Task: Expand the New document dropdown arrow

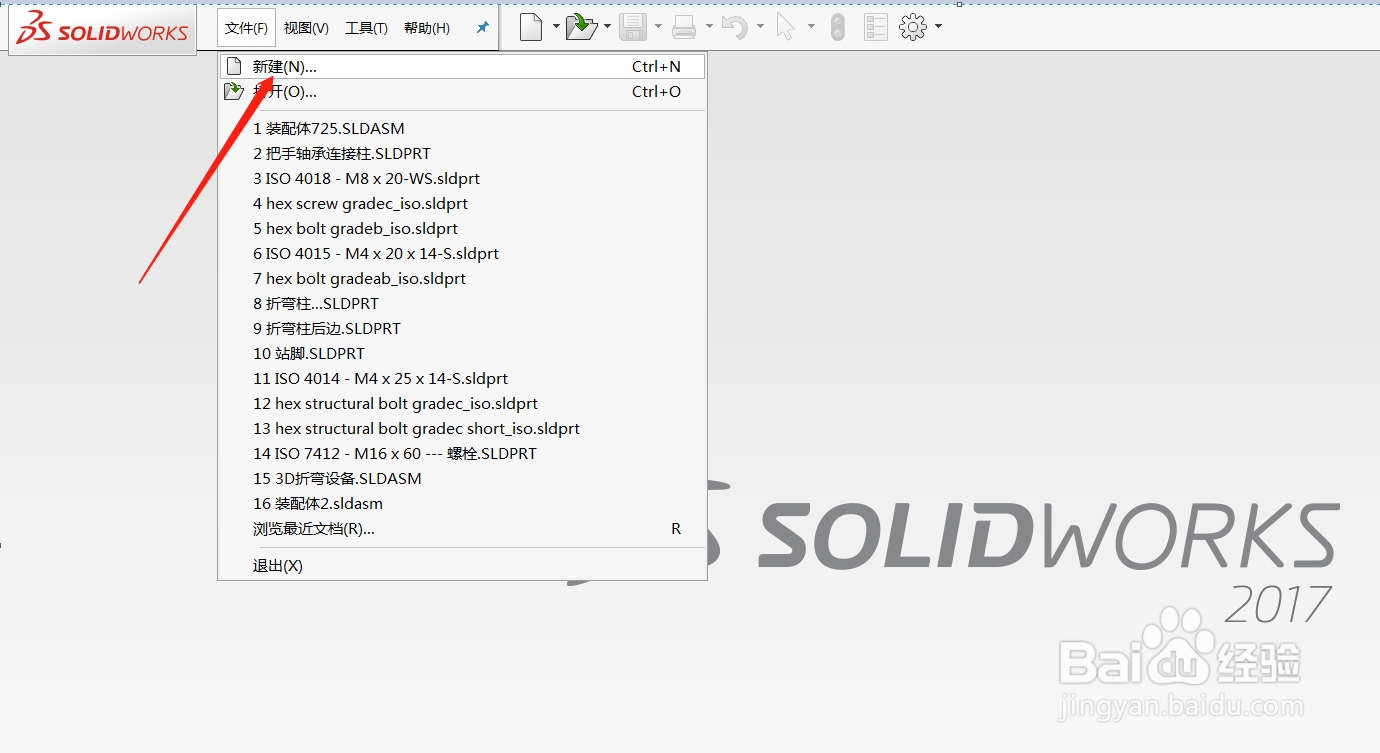Action: pos(556,27)
